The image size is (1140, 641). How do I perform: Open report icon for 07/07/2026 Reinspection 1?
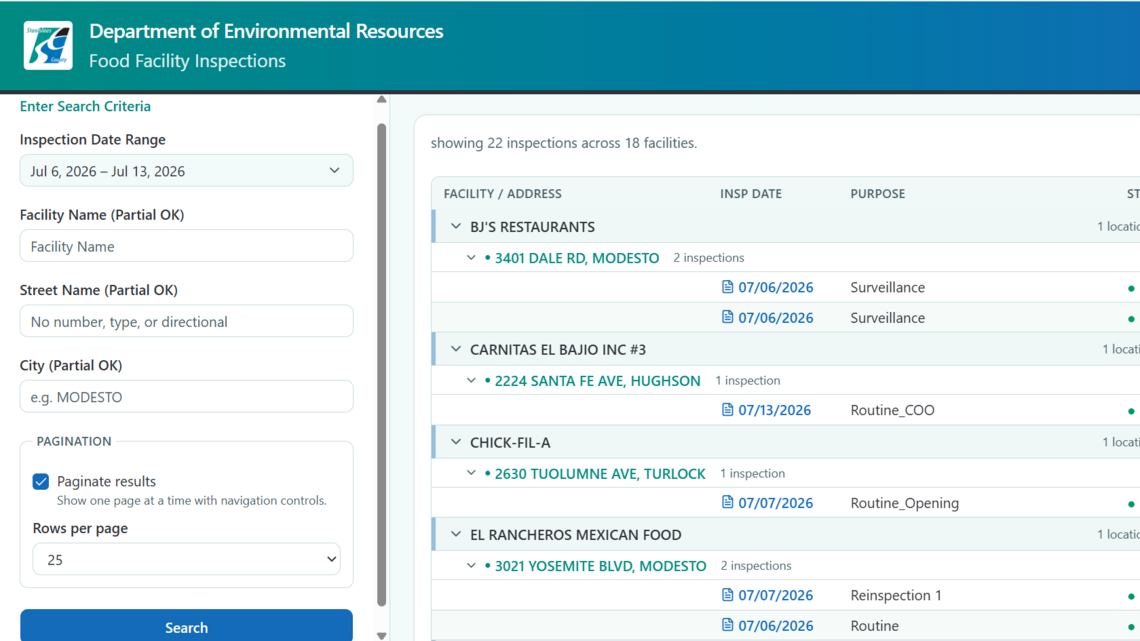click(727, 594)
